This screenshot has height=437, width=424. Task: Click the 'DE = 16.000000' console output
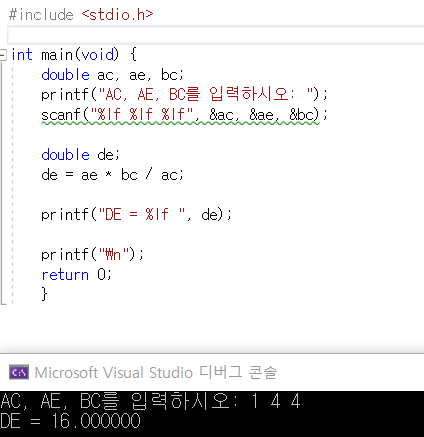click(x=70, y=421)
